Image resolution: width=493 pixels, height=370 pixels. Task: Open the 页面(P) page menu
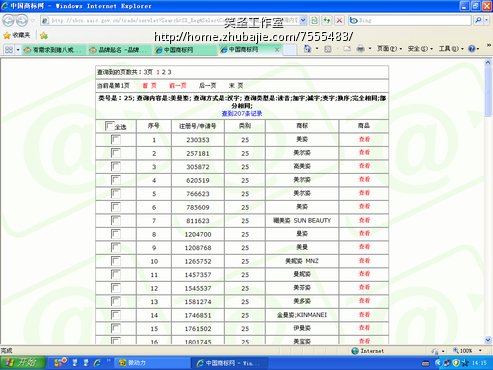389,49
